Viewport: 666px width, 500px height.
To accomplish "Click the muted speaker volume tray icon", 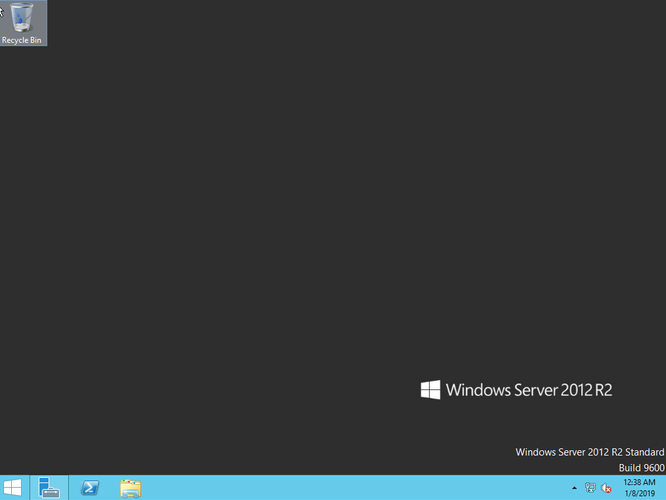I will tap(606, 488).
